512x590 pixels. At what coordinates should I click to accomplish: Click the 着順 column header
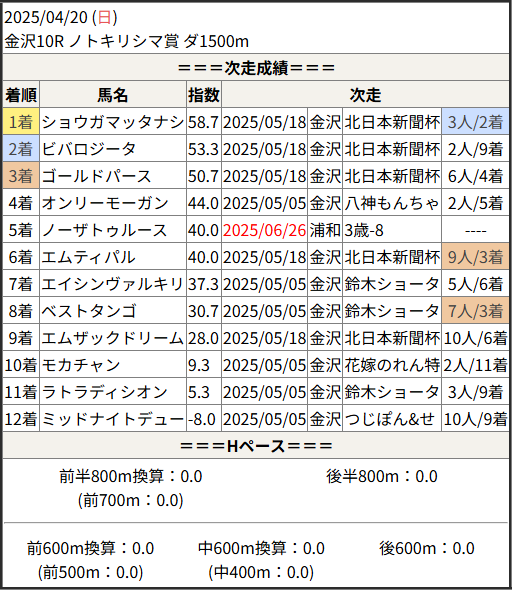(x=21, y=95)
